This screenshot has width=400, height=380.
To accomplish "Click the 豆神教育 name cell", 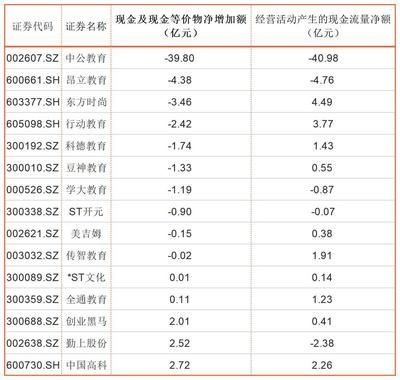I will [x=86, y=168].
